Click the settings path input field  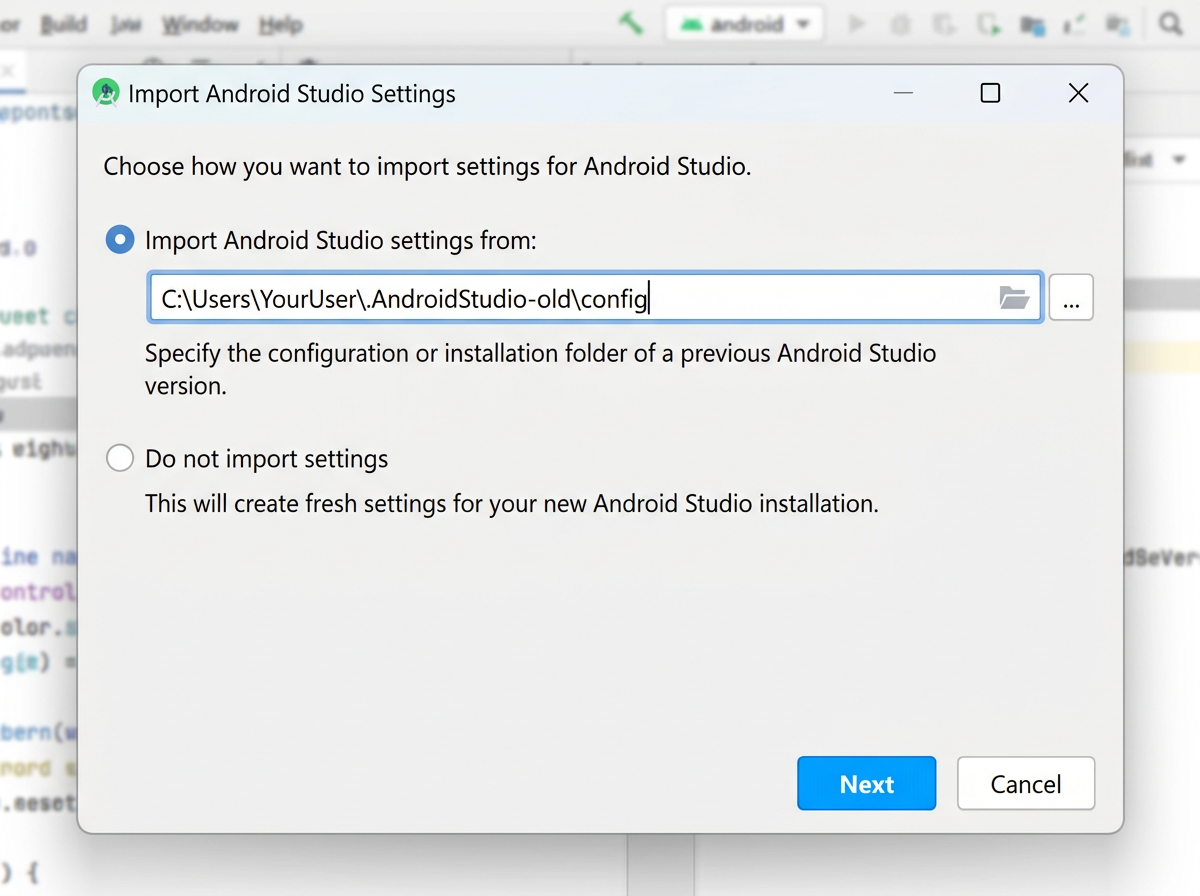tap(596, 297)
